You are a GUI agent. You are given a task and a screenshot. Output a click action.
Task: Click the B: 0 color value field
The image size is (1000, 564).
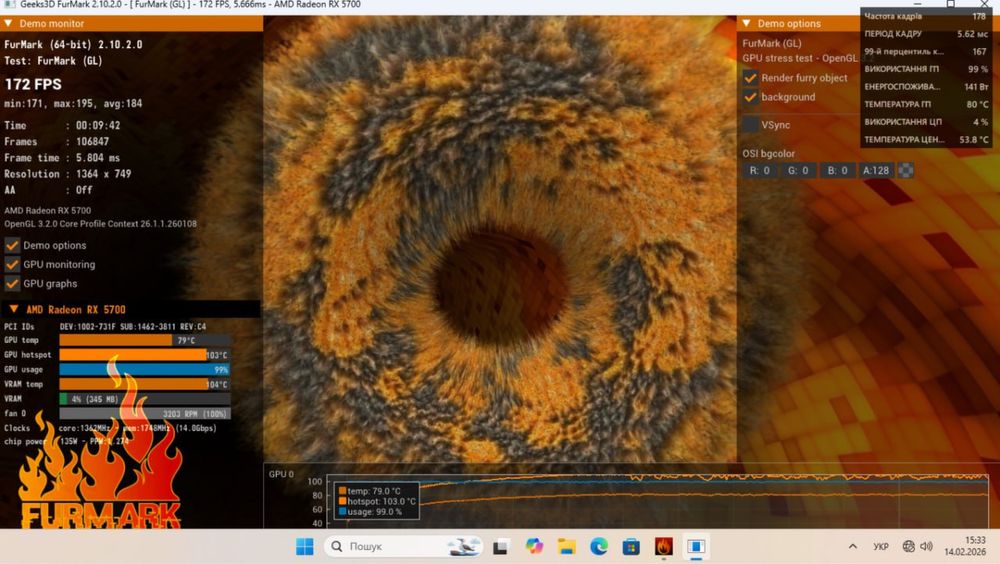coord(837,171)
